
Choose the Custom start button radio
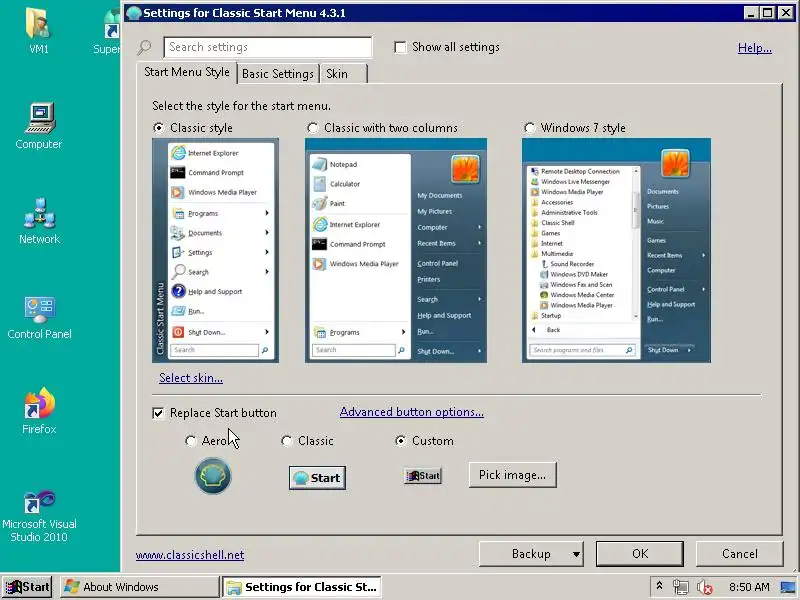[x=424, y=441]
